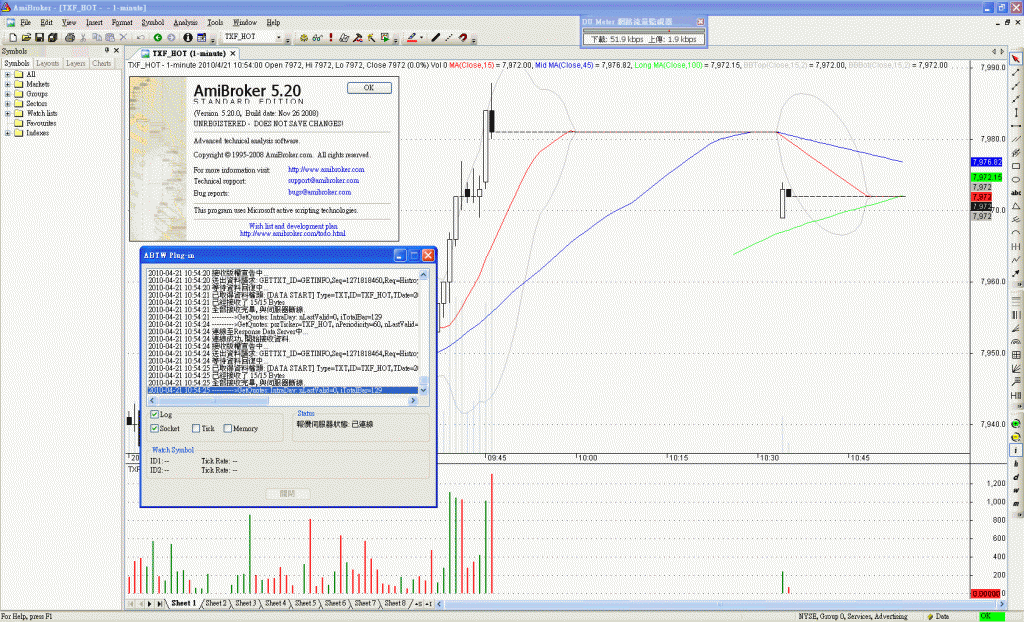
Task: Click OK in the AmiBroker about box
Action: (x=369, y=88)
